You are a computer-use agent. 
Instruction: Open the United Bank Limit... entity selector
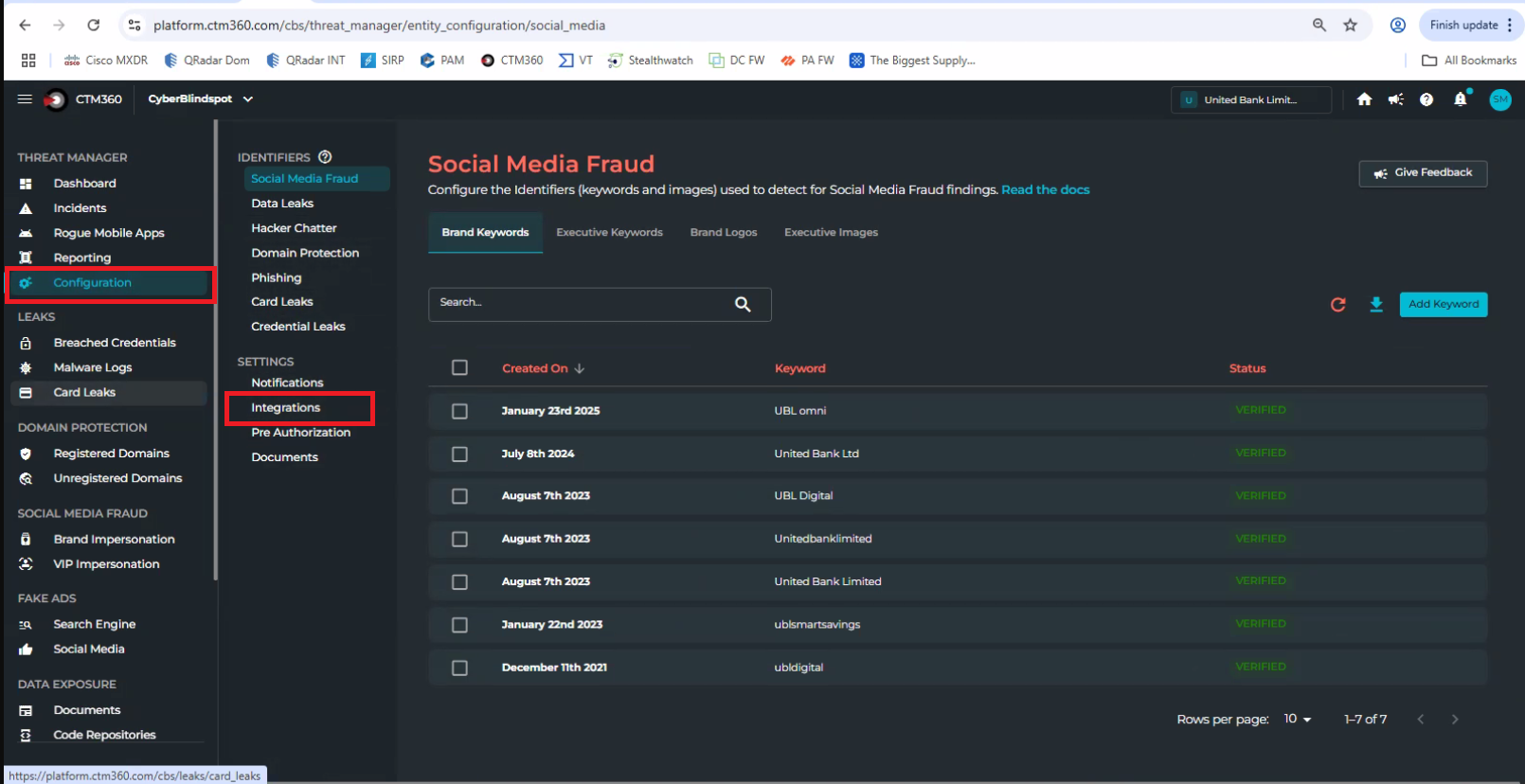[x=1251, y=99]
